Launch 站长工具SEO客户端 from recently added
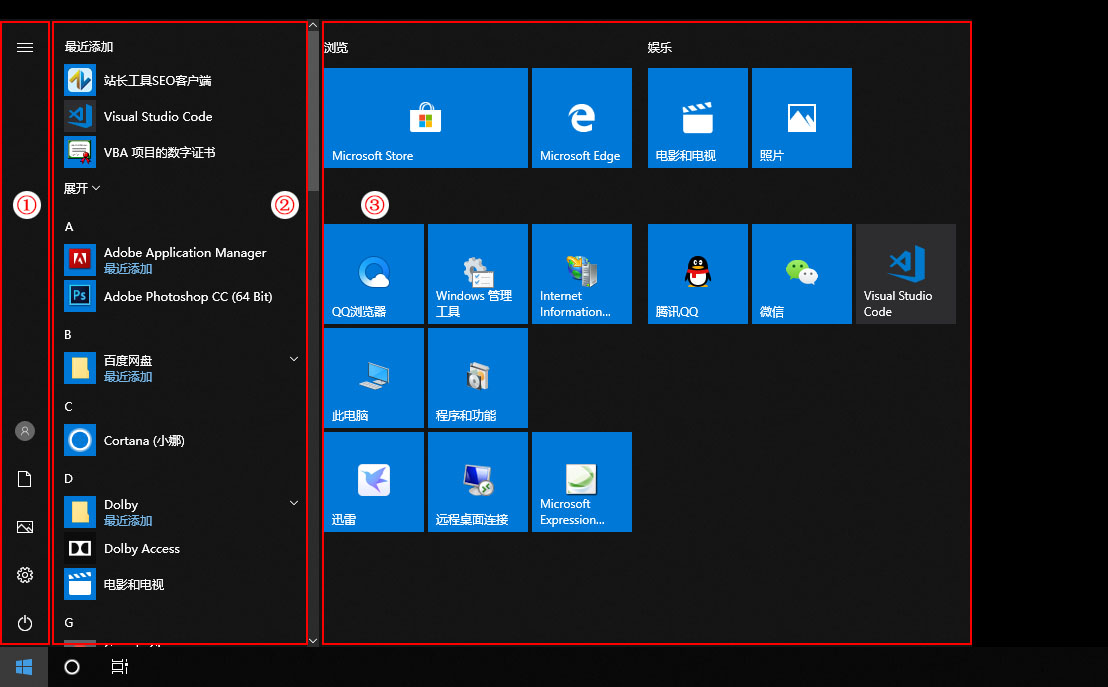Image resolution: width=1108 pixels, height=687 pixels. coord(180,81)
